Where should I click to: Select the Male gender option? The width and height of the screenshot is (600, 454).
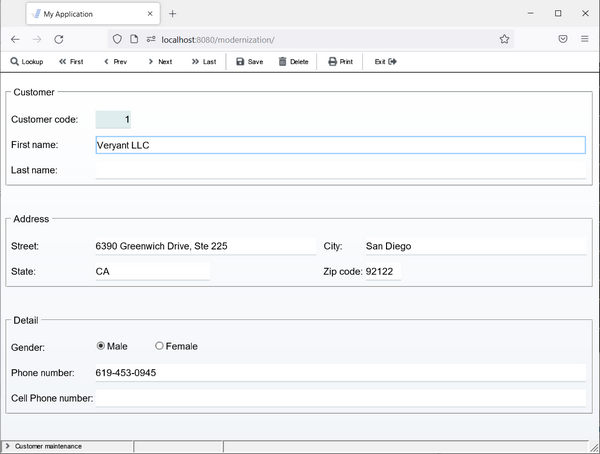pos(101,346)
